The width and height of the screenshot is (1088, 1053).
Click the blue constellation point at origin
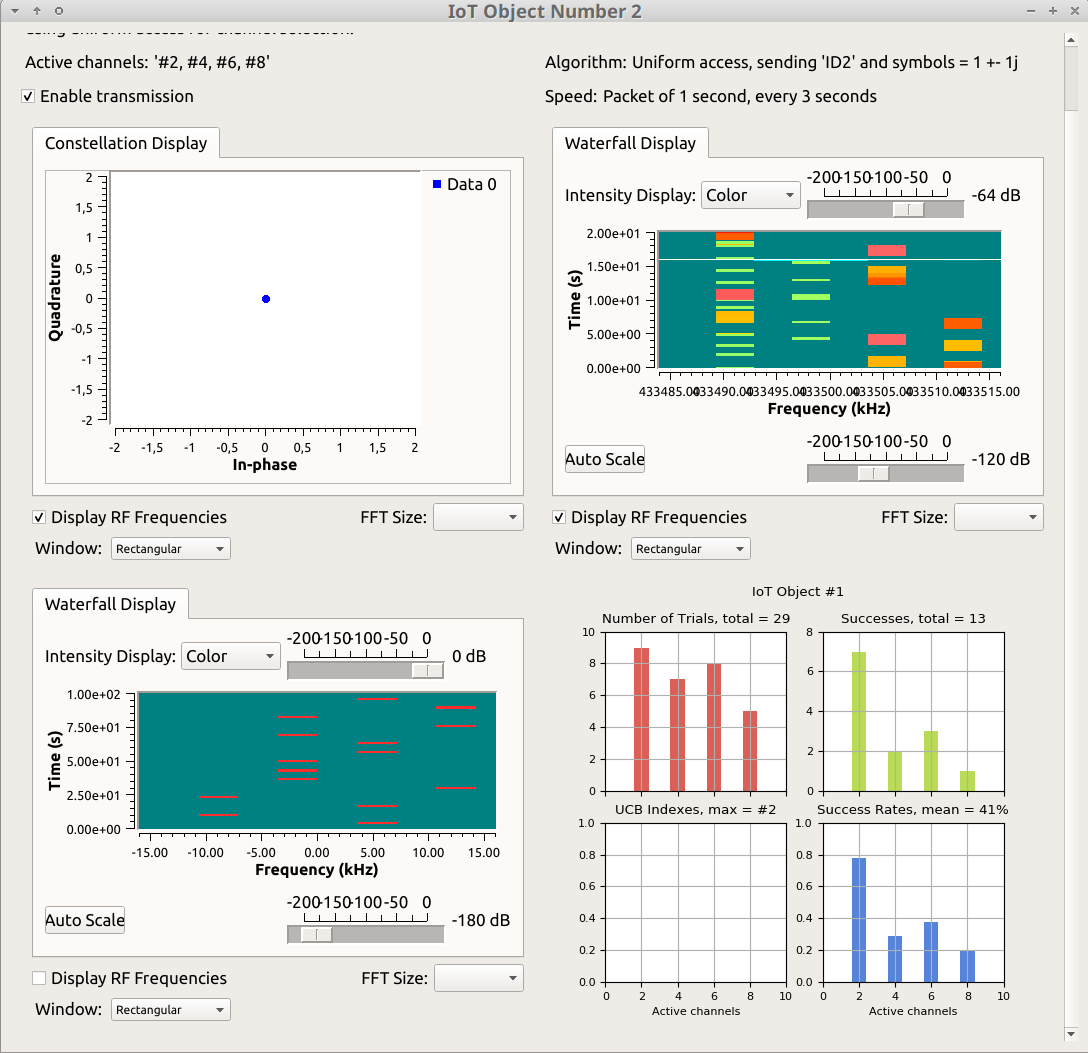tap(266, 299)
